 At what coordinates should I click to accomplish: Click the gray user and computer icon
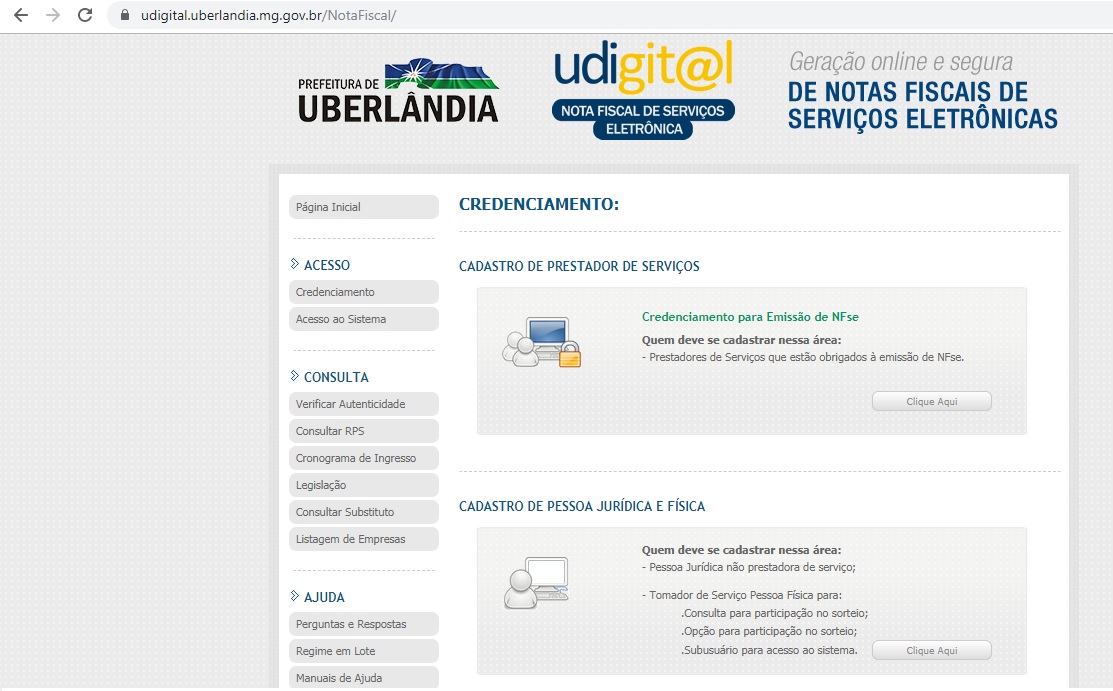(537, 583)
